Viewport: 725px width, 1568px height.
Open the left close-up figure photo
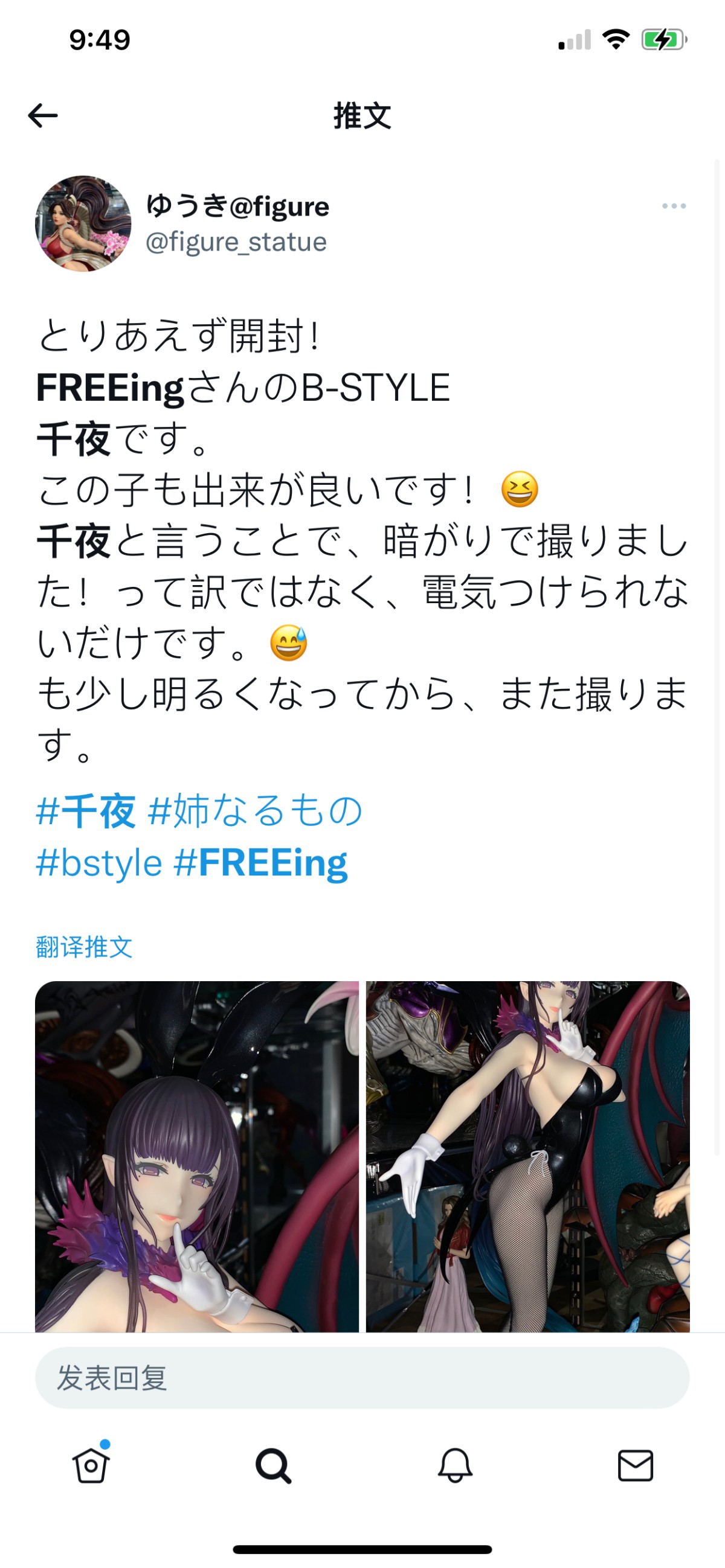coord(197,1156)
